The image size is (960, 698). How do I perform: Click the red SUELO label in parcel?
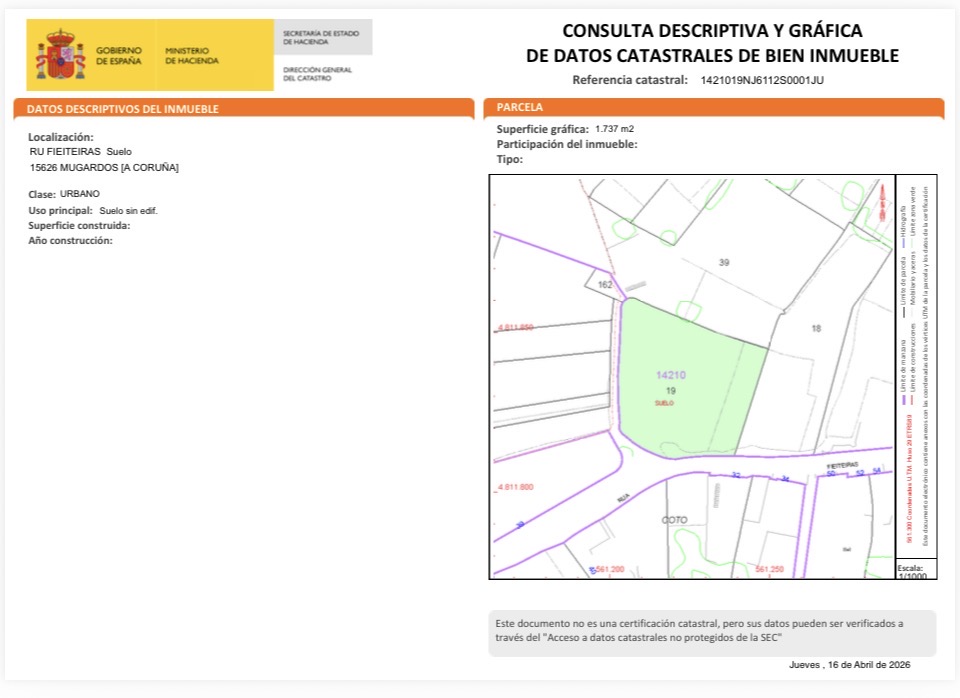pyautogui.click(x=665, y=403)
